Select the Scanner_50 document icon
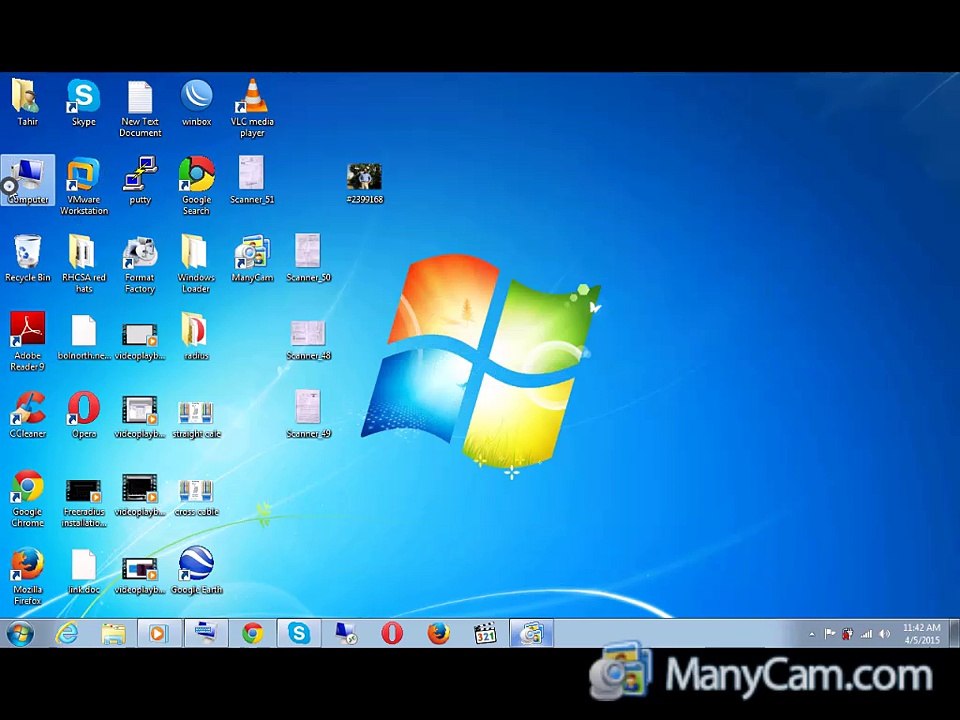This screenshot has height=720, width=960. 309,258
